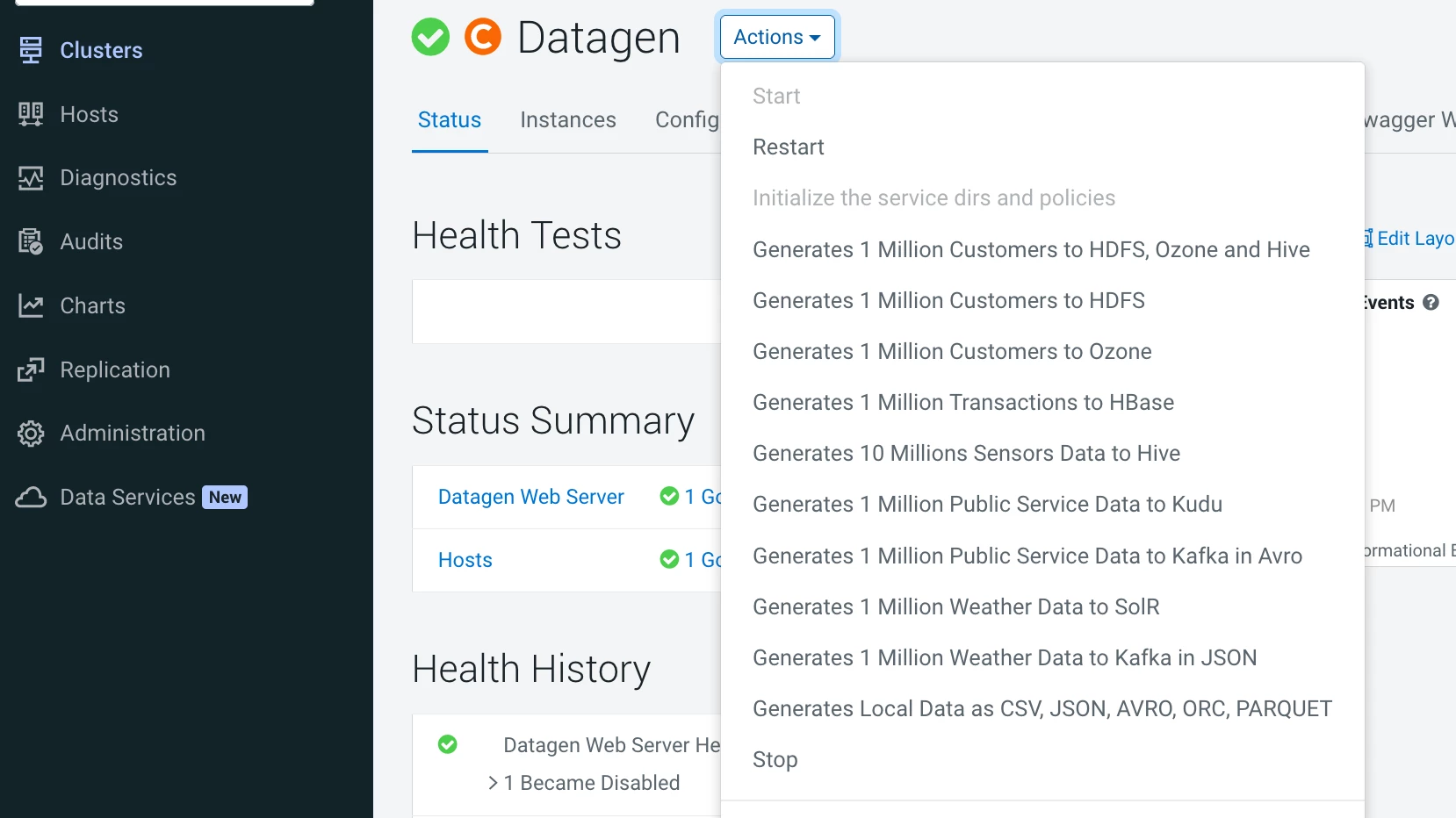
Task: Click the Audits sidebar icon
Action: click(x=31, y=241)
